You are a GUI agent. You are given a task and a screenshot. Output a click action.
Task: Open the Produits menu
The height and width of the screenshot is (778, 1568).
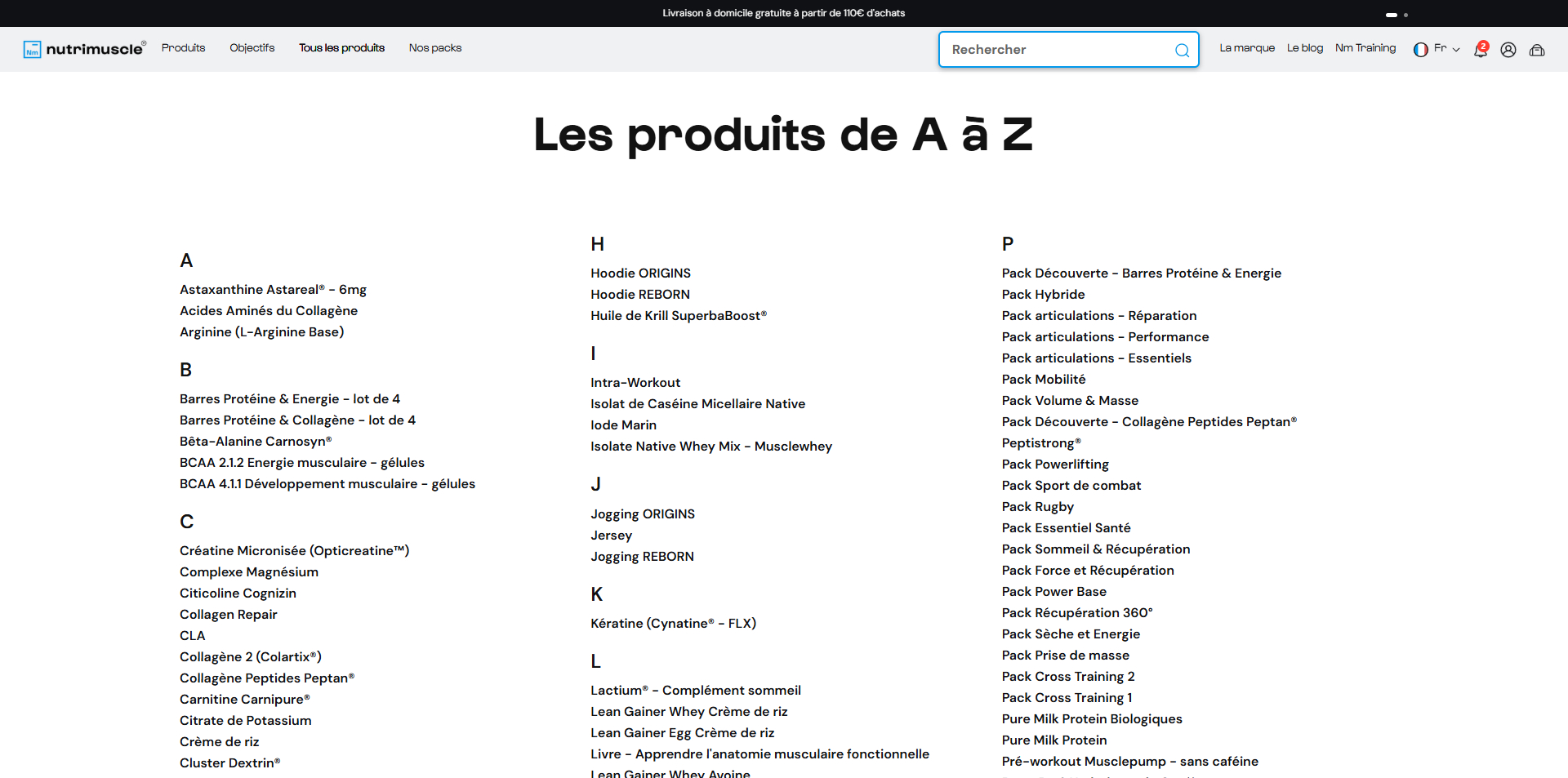click(183, 48)
